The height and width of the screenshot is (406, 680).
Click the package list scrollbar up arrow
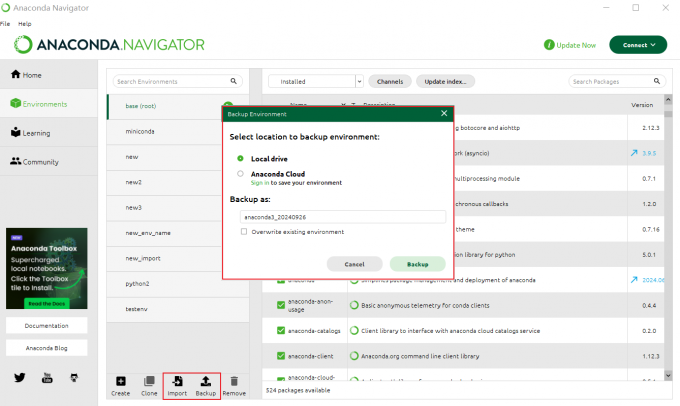(668, 99)
